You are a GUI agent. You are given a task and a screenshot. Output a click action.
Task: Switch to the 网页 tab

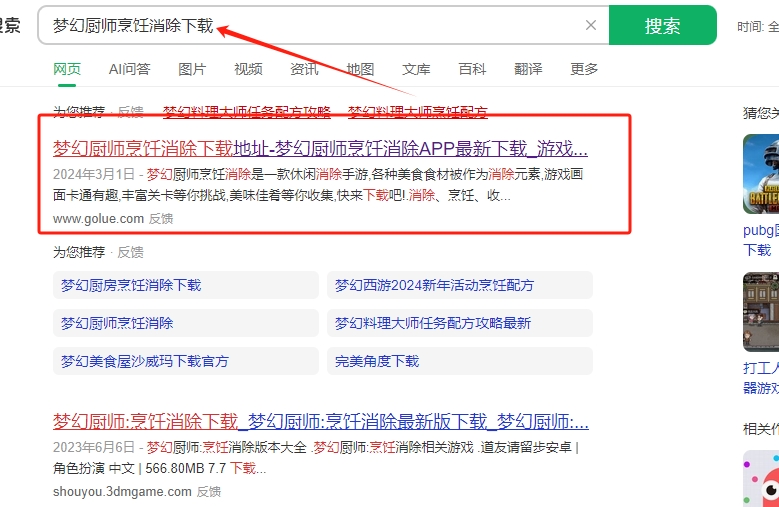pos(67,69)
